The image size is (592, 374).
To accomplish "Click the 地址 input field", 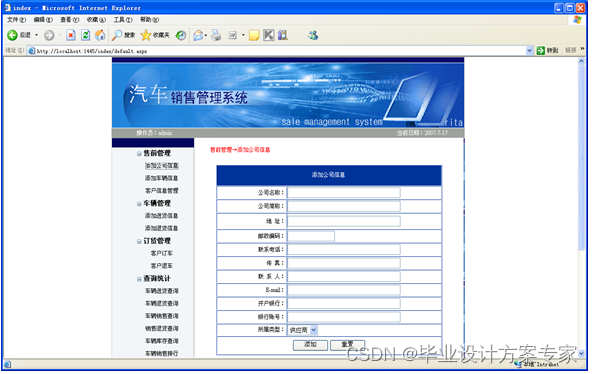I will [344, 222].
